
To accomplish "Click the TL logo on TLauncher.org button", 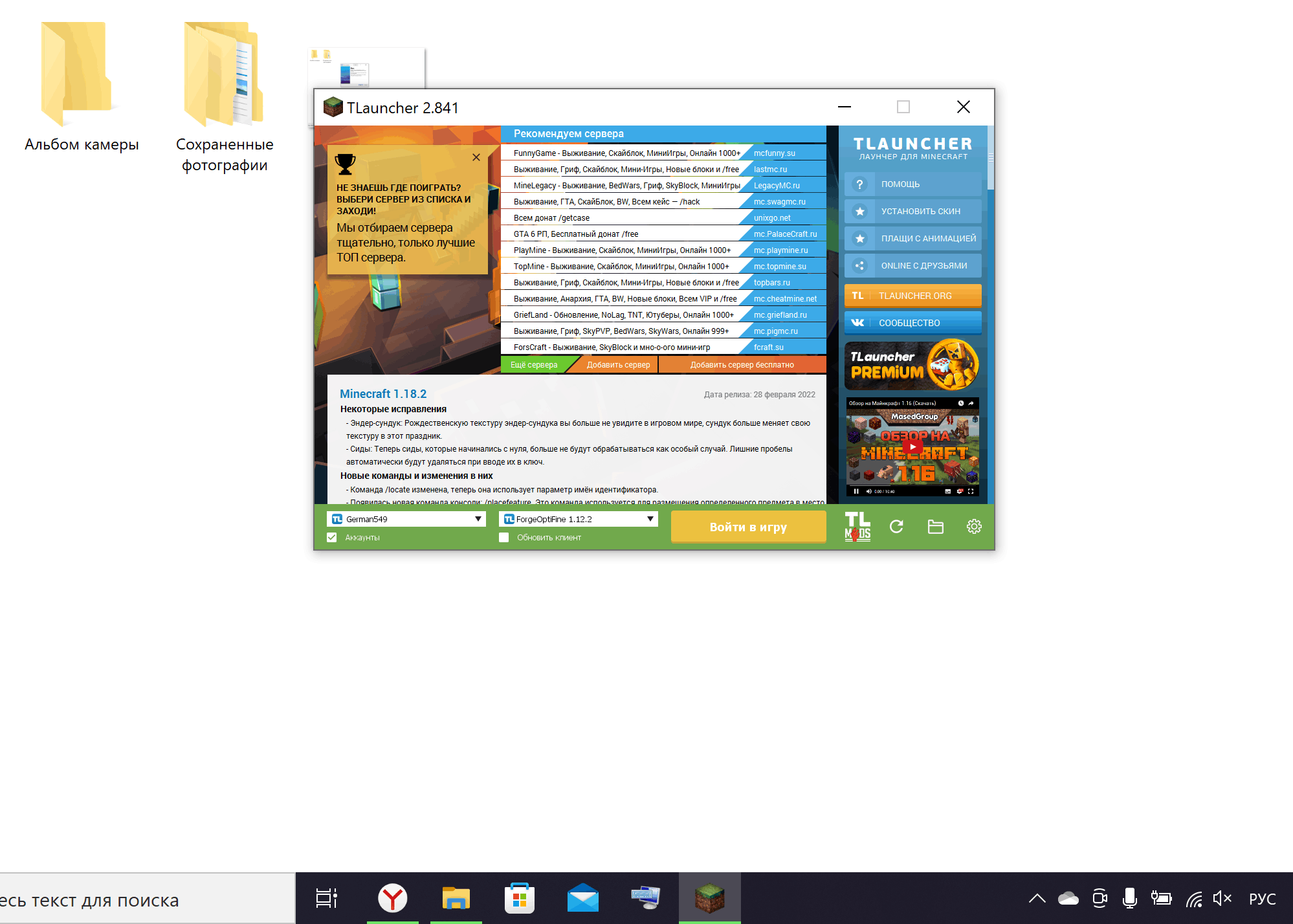I will tap(857, 296).
